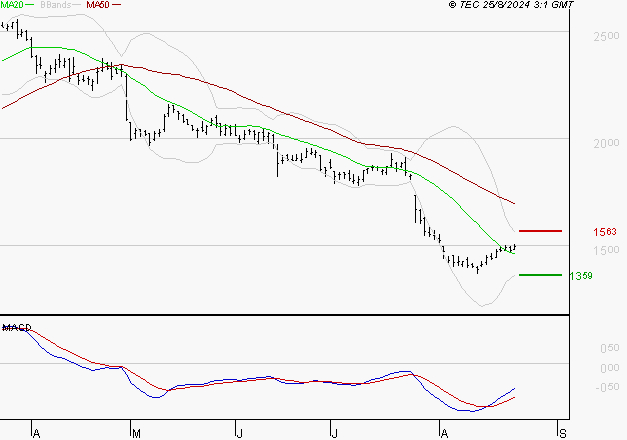Screen dimensions: 627x440
Task: Click the MACD 050 axis label
Action: (610, 348)
